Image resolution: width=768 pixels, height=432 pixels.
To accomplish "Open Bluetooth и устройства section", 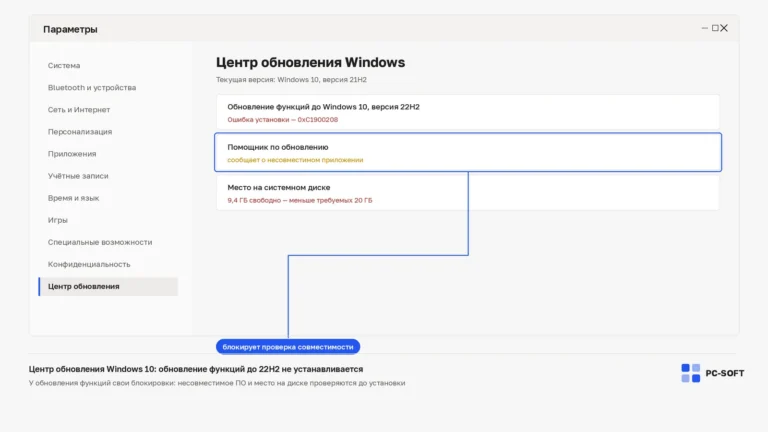I will [92, 88].
